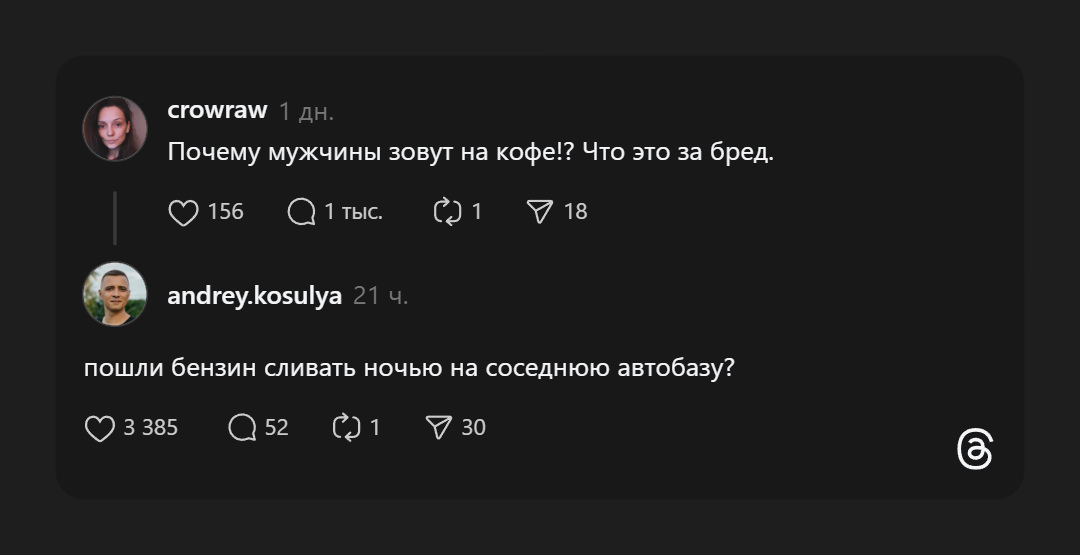Click the "1 тыс." replies count
This screenshot has width=1080, height=555.
point(353,212)
